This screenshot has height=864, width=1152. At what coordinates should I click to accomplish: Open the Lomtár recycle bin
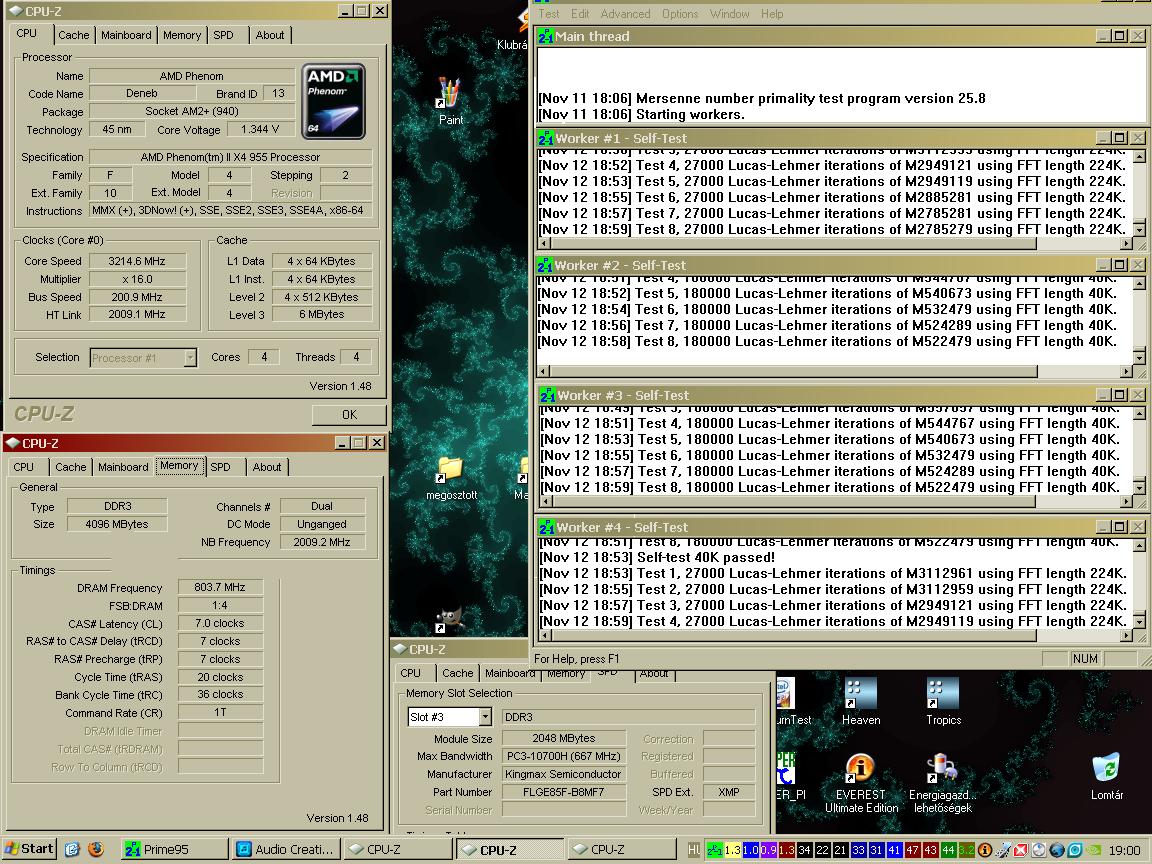point(1106,776)
